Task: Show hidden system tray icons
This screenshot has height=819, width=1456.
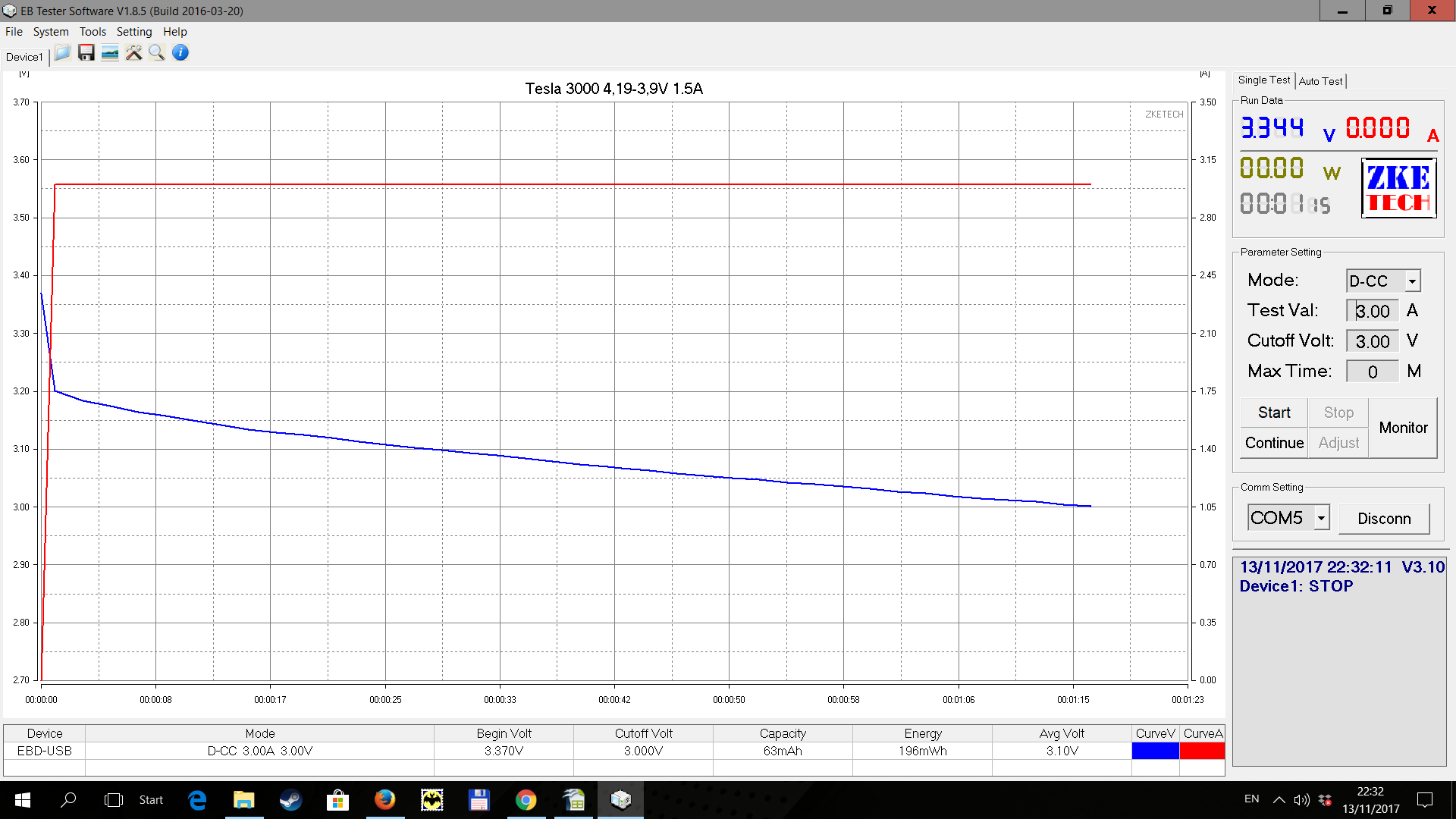Action: tap(1279, 799)
